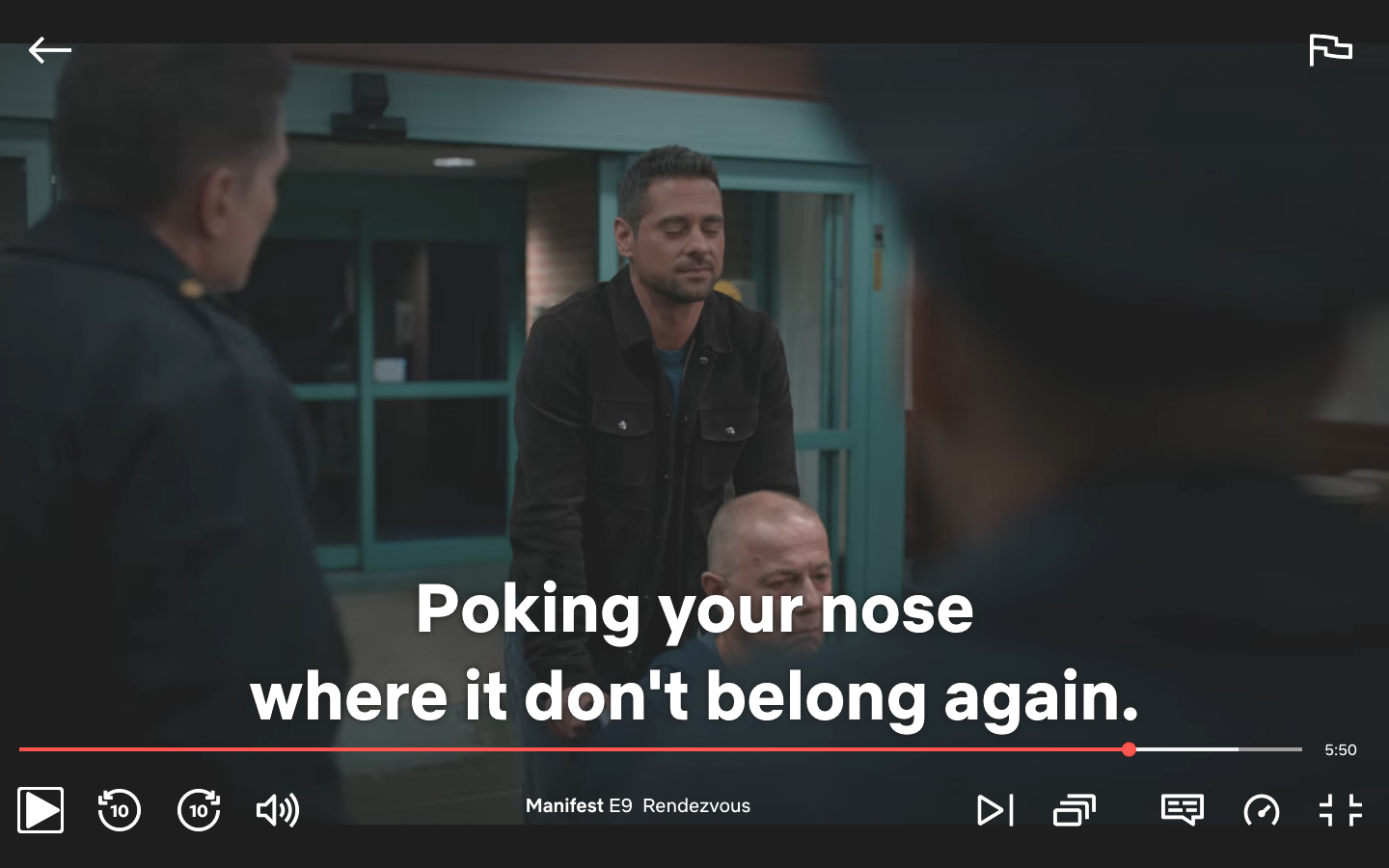
Task: Skip forward 10 seconds
Action: coord(199,810)
